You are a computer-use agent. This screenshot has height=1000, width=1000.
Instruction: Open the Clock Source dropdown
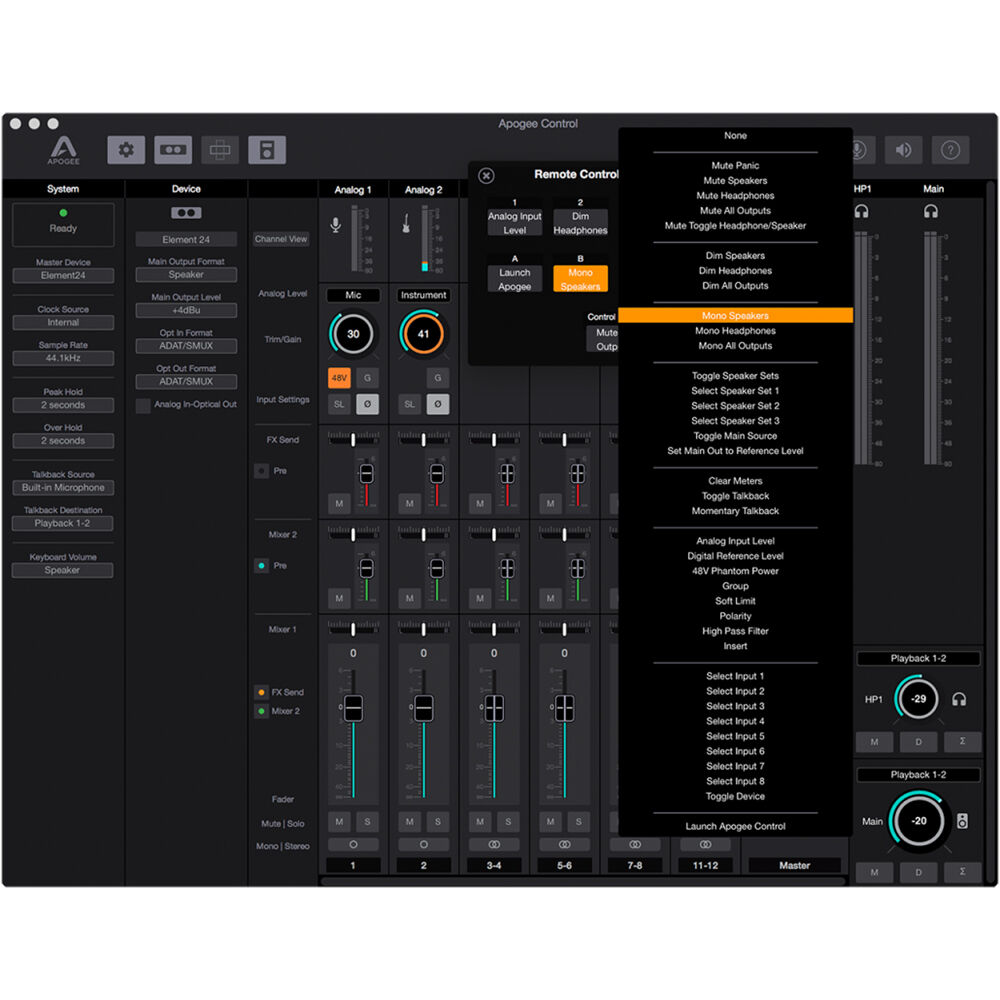coord(63,323)
